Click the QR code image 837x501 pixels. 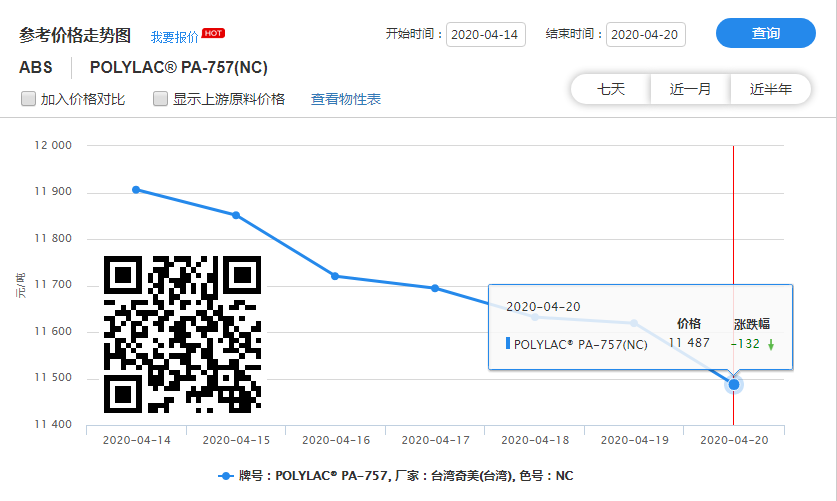[x=182, y=334]
